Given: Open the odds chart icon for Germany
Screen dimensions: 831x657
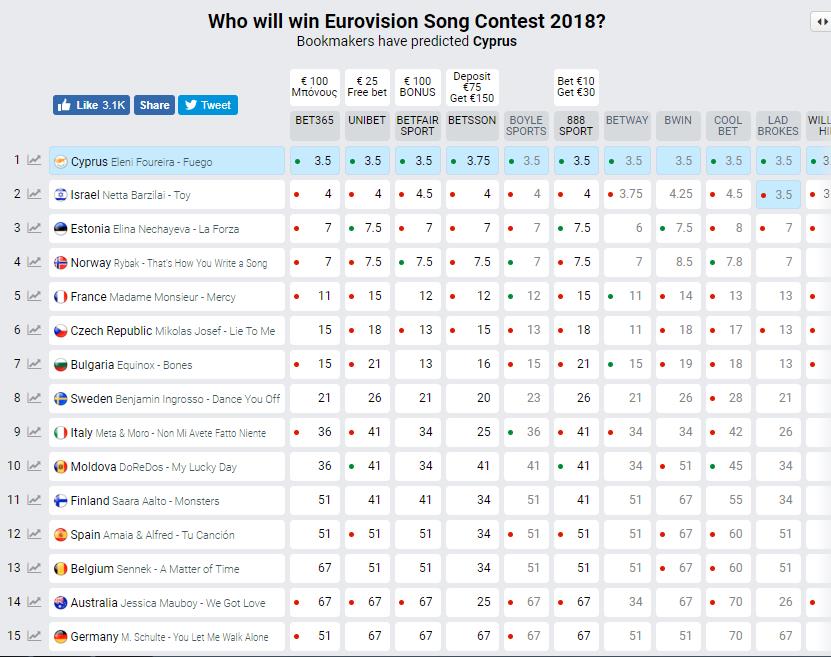Looking at the screenshot, I should [x=34, y=636].
